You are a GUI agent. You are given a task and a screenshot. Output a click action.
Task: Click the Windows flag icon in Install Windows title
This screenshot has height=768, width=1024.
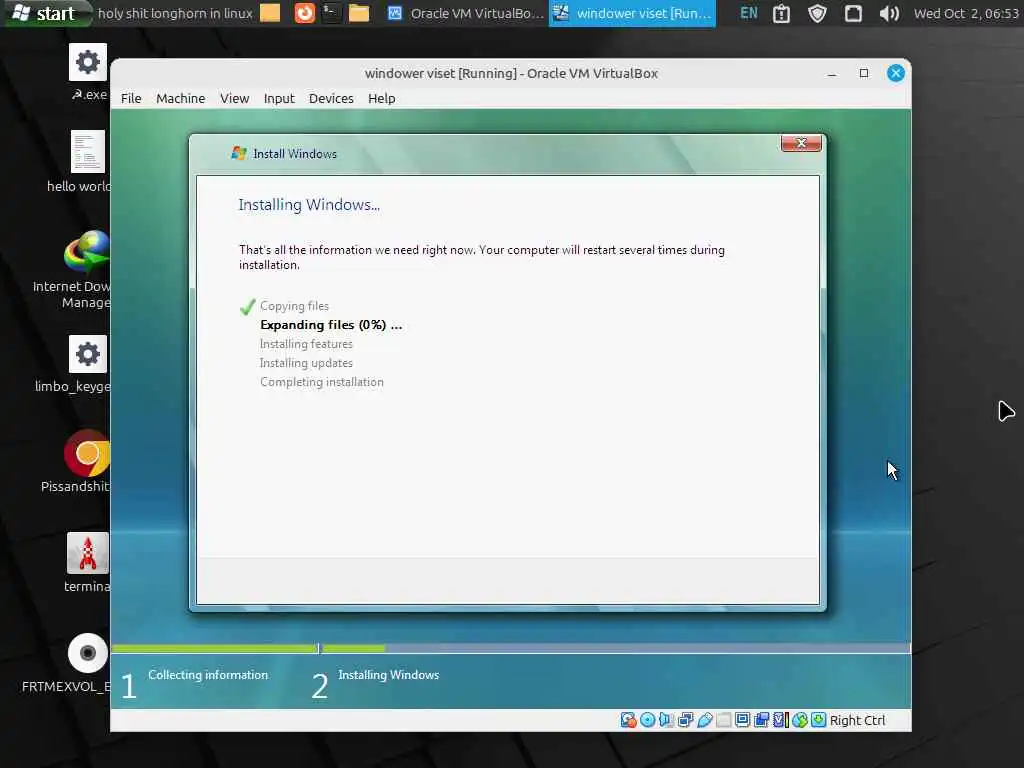pos(239,153)
